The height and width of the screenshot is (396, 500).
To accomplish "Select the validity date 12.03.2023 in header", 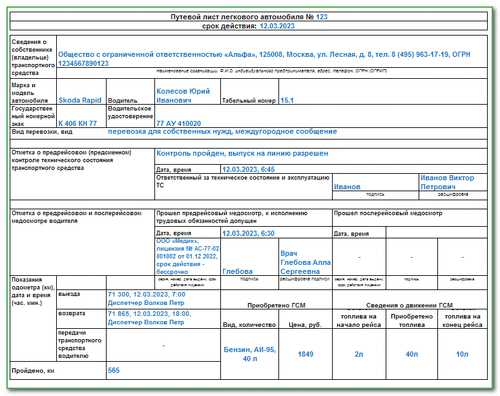I will pos(277,26).
